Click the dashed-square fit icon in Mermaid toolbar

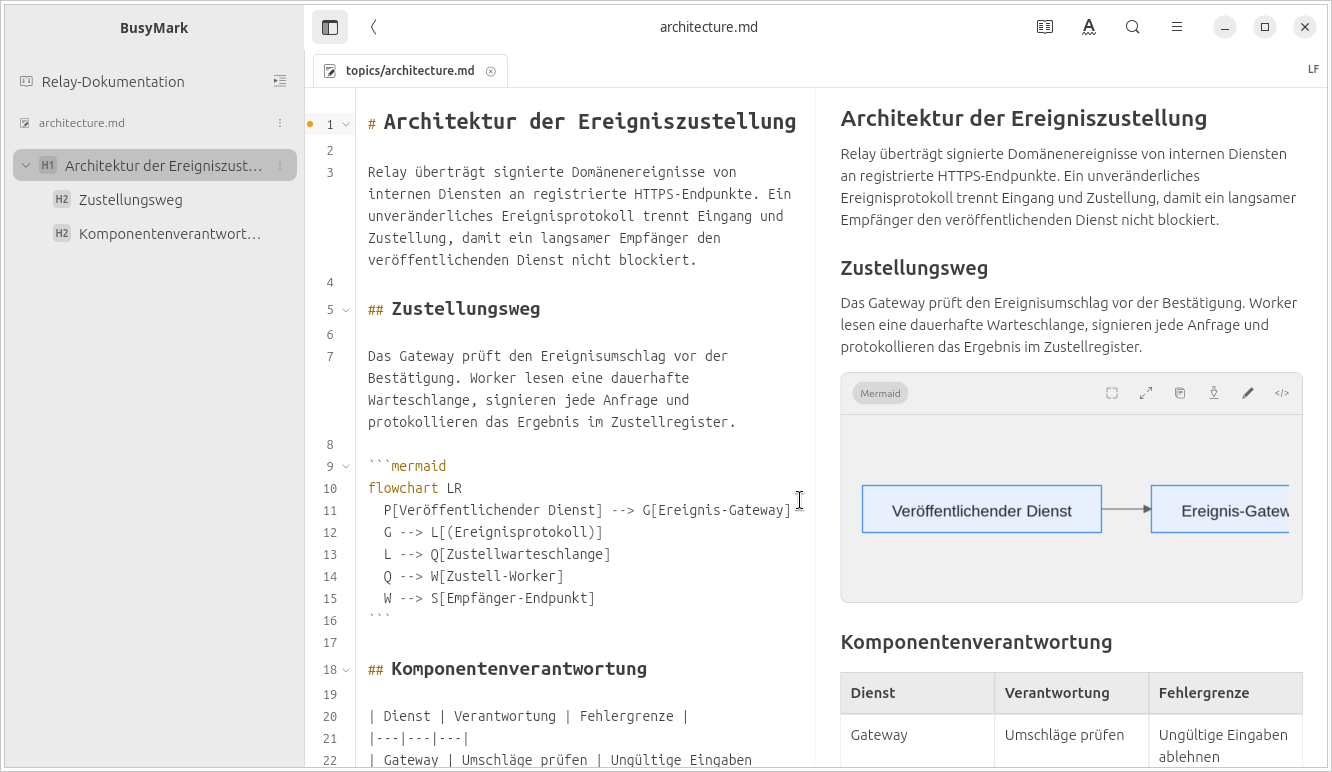click(x=1112, y=393)
